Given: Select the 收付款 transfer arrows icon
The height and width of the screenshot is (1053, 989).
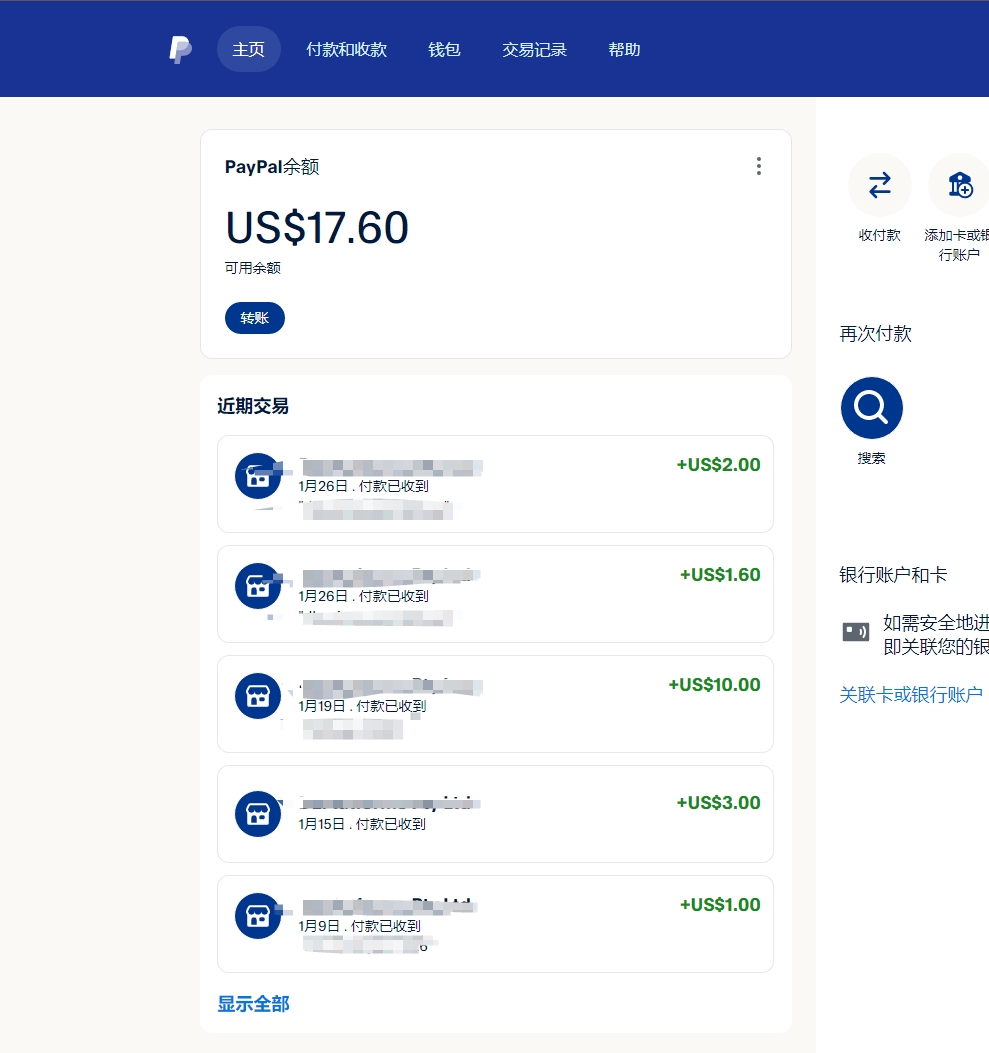Looking at the screenshot, I should (879, 186).
